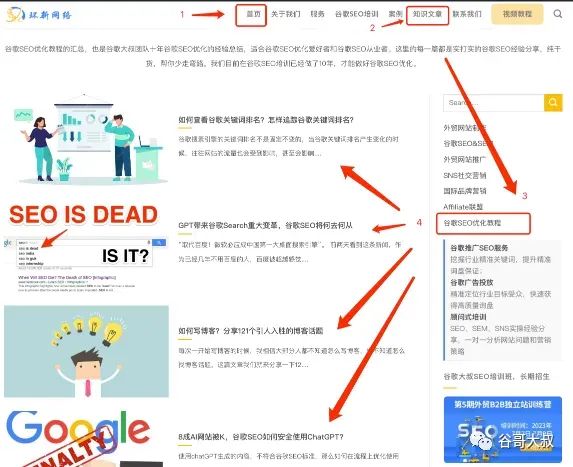Viewport: 573px width, 467px height.
Task: Open the 第5期外贸B2B独立站训练营 banner
Action: (x=503, y=430)
